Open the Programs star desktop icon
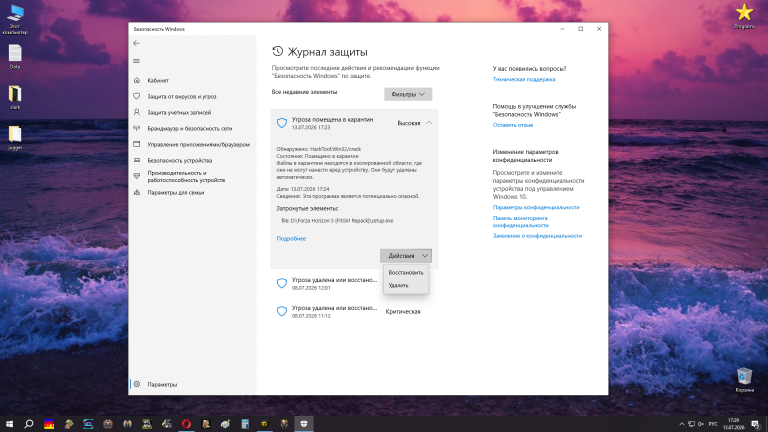The height and width of the screenshot is (432, 768). pos(744,16)
